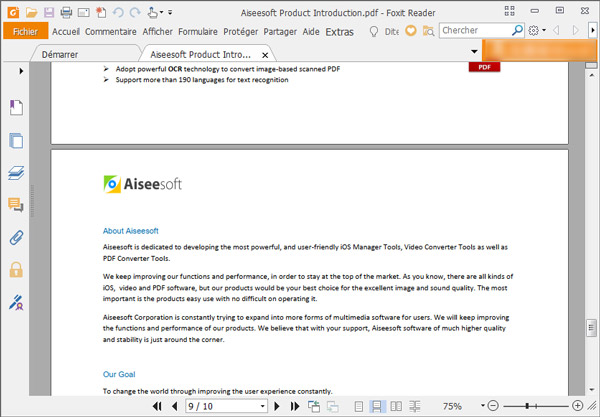Open the Layers panel
Screen dimensions: 600x417
click(x=16, y=173)
